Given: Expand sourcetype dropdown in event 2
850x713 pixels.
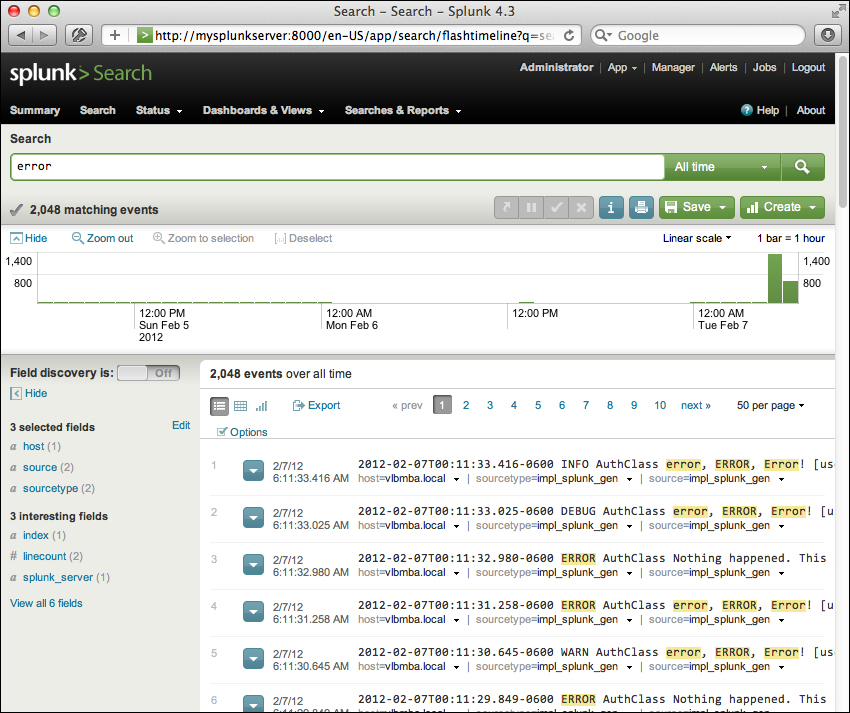Looking at the screenshot, I should click(x=629, y=526).
